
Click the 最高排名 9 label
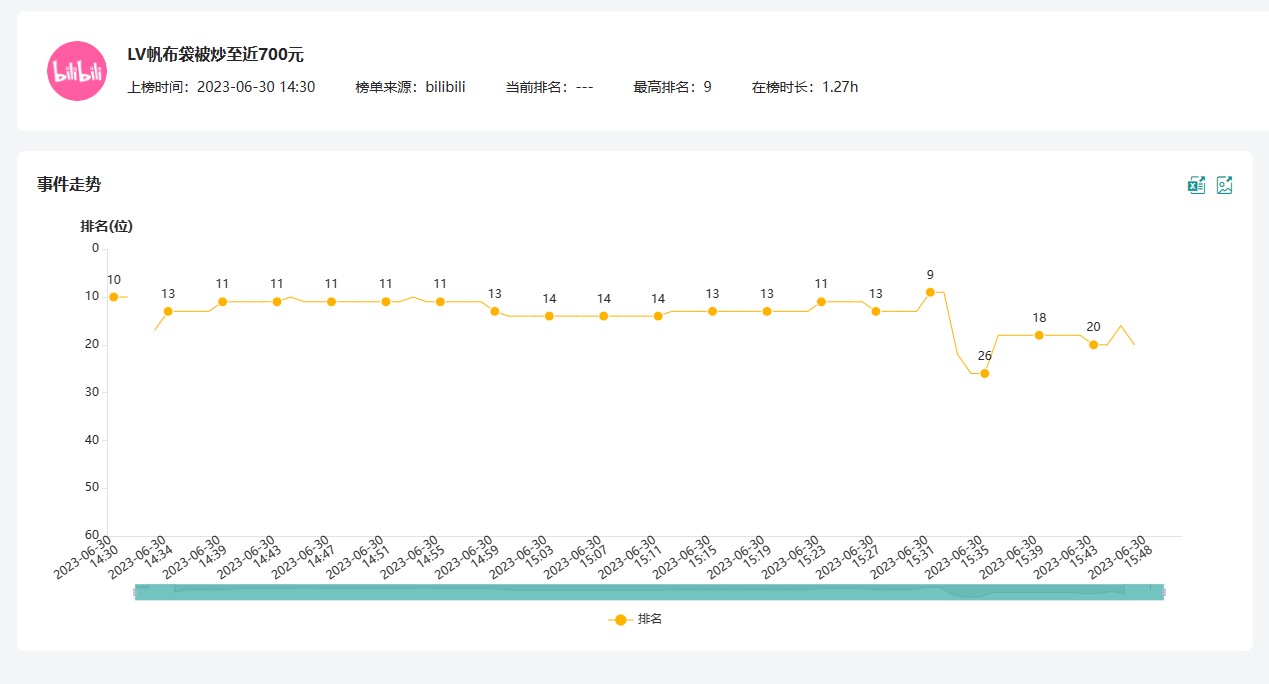coord(672,87)
